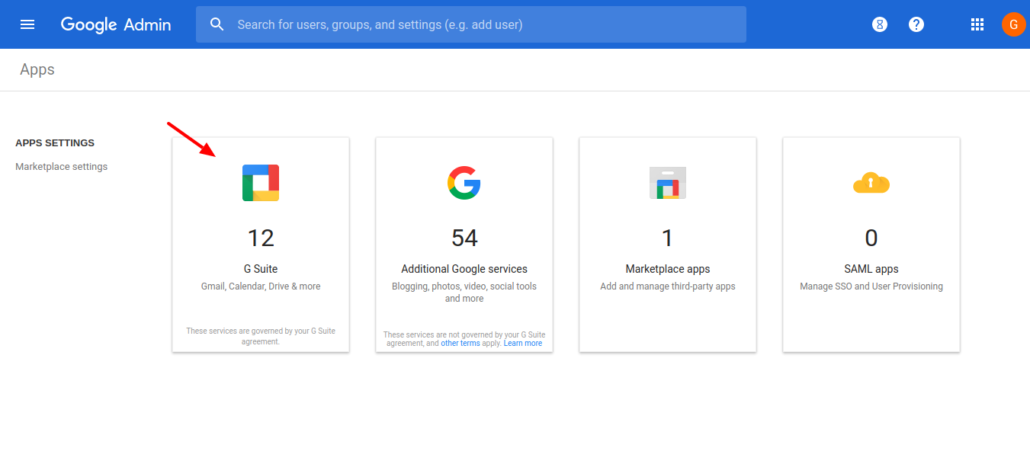Click 'Gmail, Calendar, Drive & more' description
This screenshot has height=464, width=1030.
261,287
